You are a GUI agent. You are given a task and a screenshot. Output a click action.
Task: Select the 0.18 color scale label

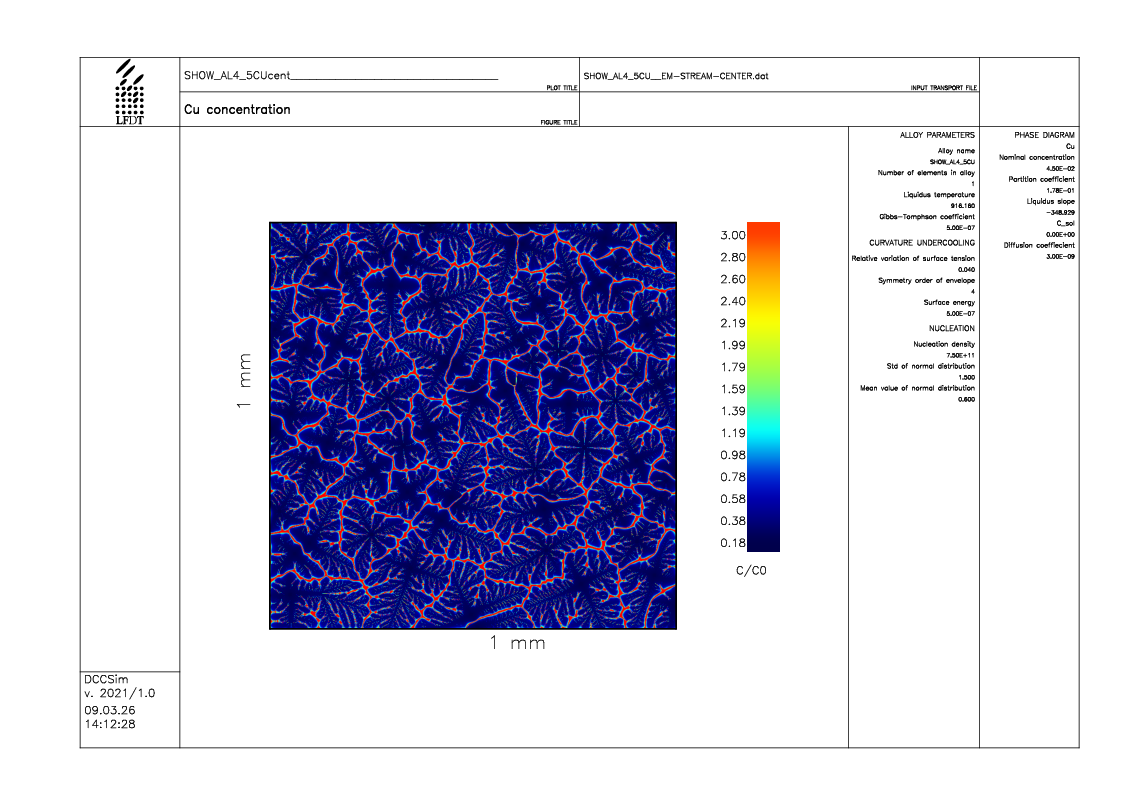coord(733,543)
